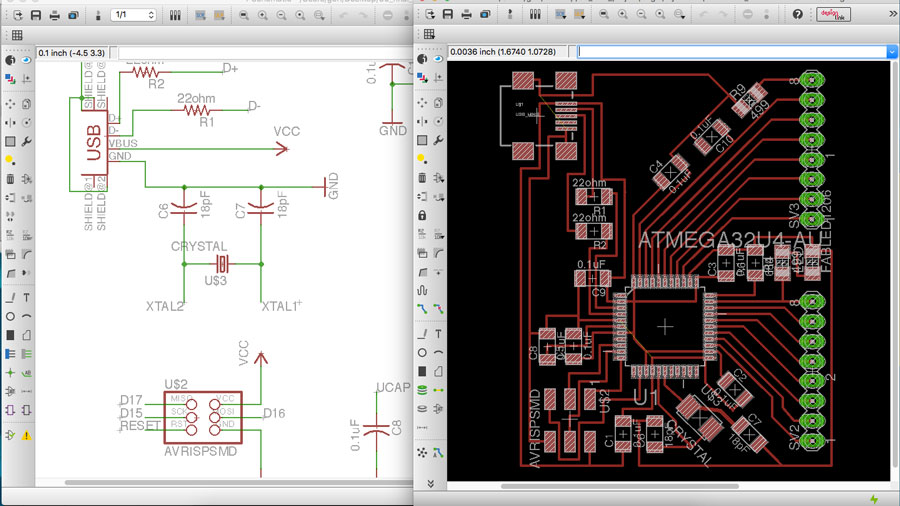Click the grid icon in board window

coord(429,35)
